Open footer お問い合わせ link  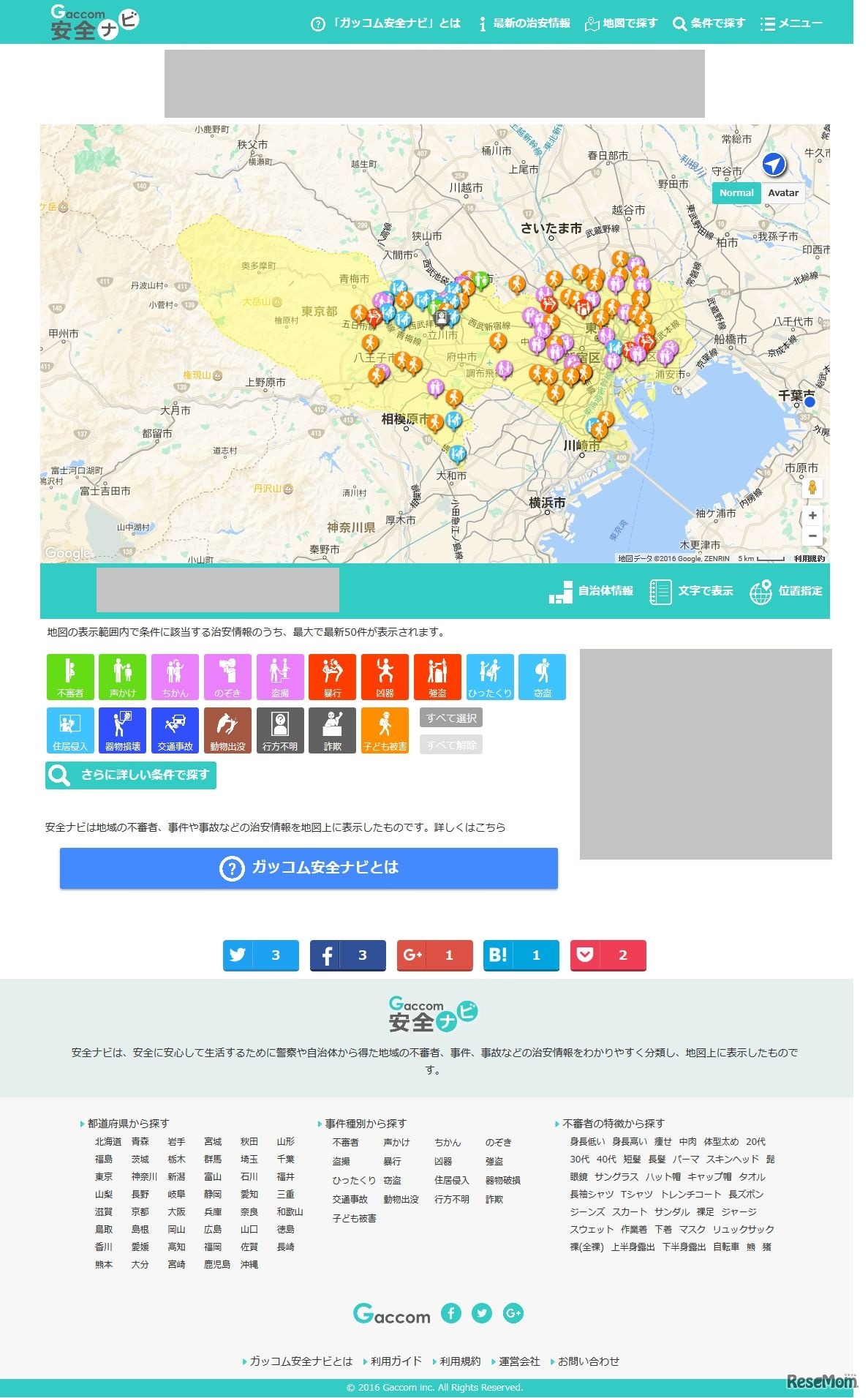click(x=589, y=1361)
